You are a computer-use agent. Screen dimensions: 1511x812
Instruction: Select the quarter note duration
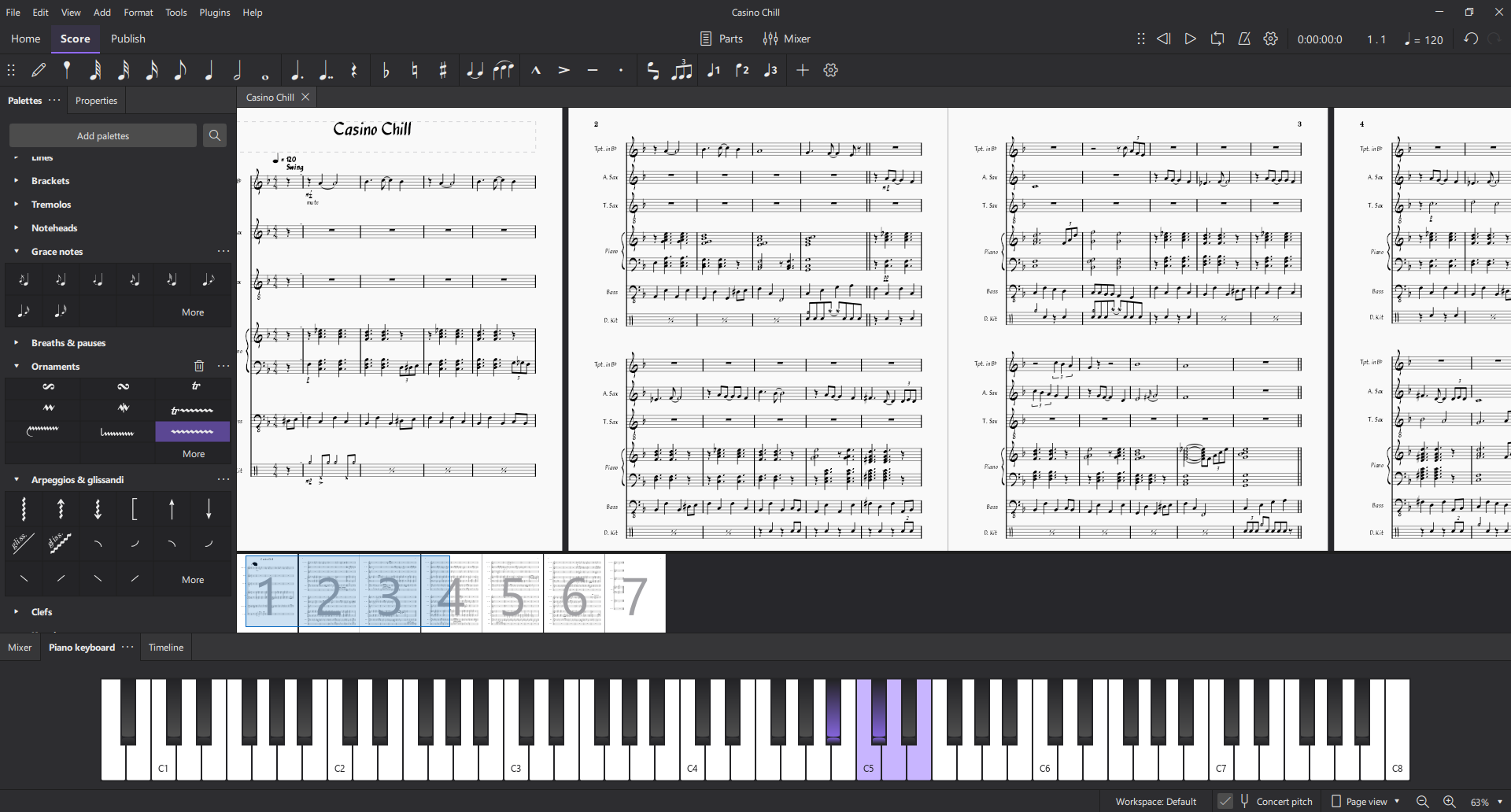click(209, 70)
